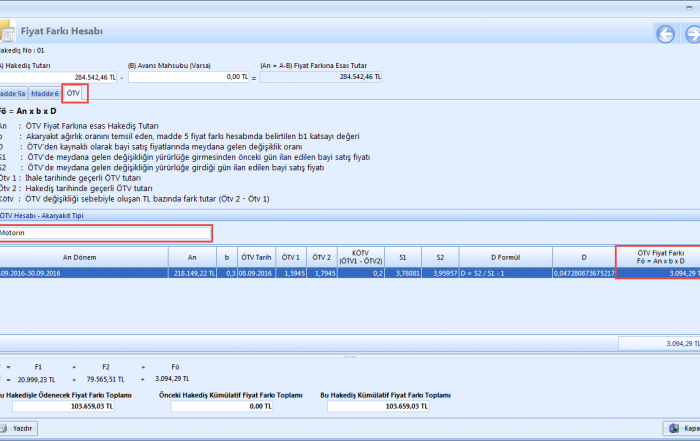Click the Hakediş Tutarı amount field

[x=60, y=76]
